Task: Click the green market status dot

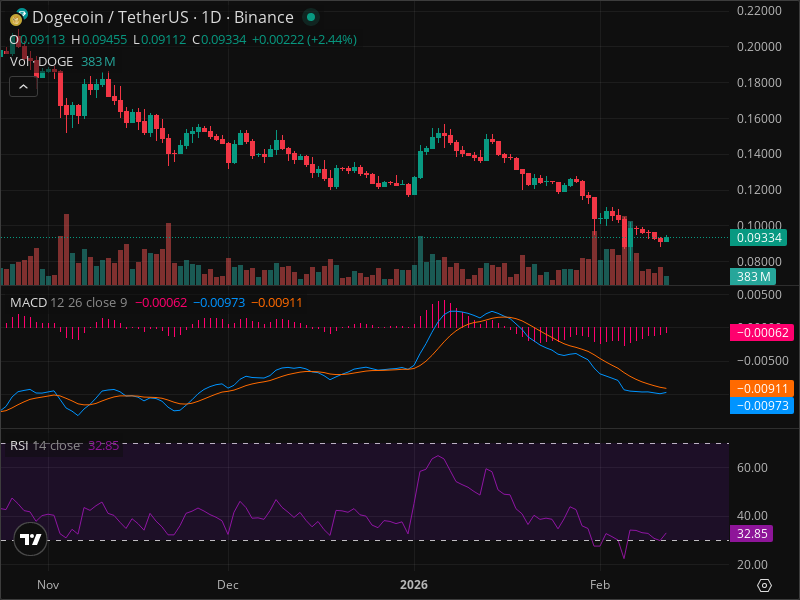Action: tap(311, 17)
